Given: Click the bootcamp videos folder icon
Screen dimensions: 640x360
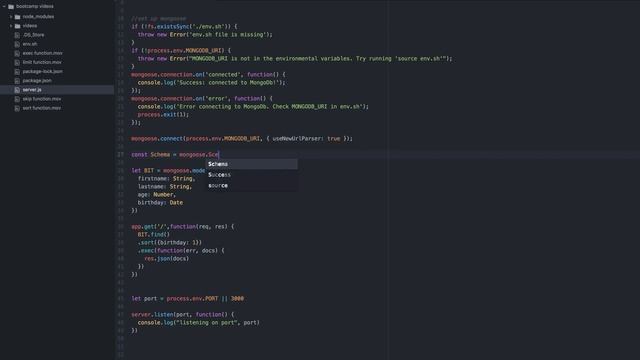Looking at the screenshot, I should pyautogui.click(x=11, y=7).
